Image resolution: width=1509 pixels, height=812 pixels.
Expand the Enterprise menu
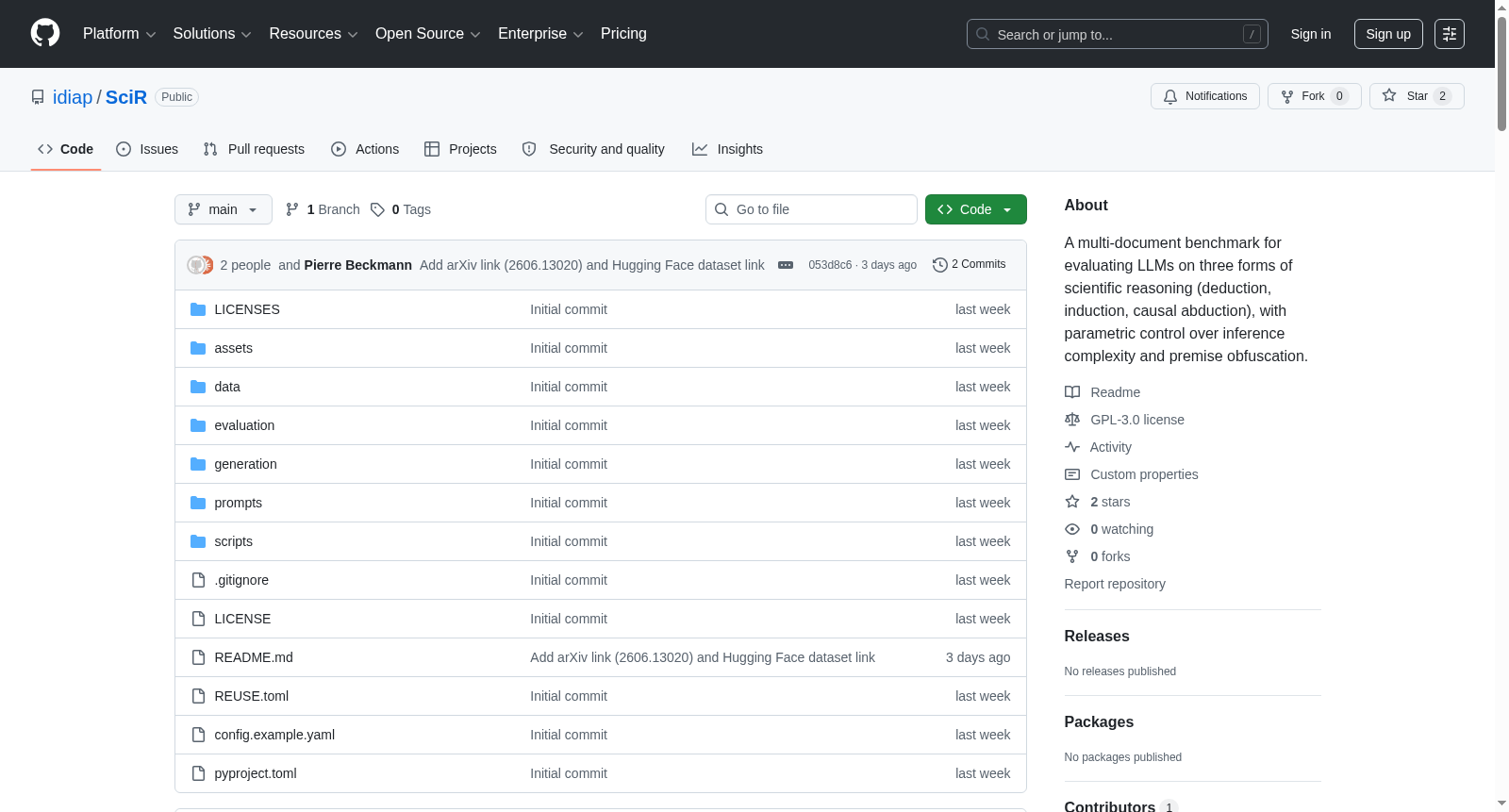[540, 34]
